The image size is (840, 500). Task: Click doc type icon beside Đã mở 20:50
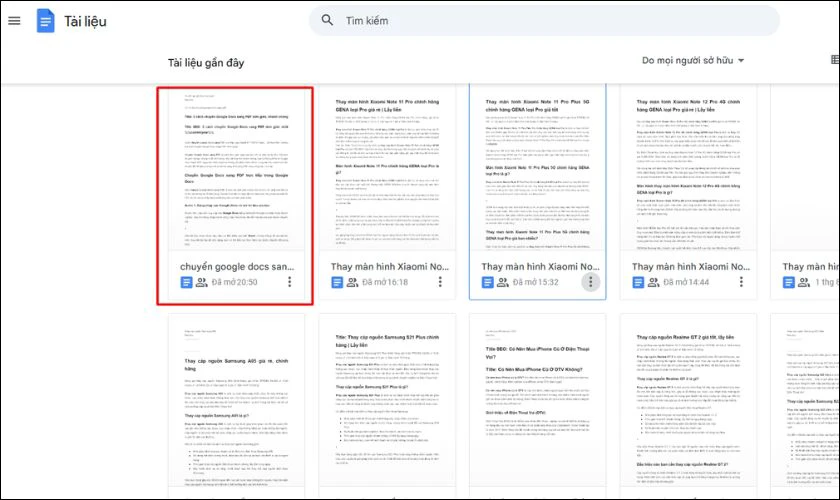tap(186, 282)
